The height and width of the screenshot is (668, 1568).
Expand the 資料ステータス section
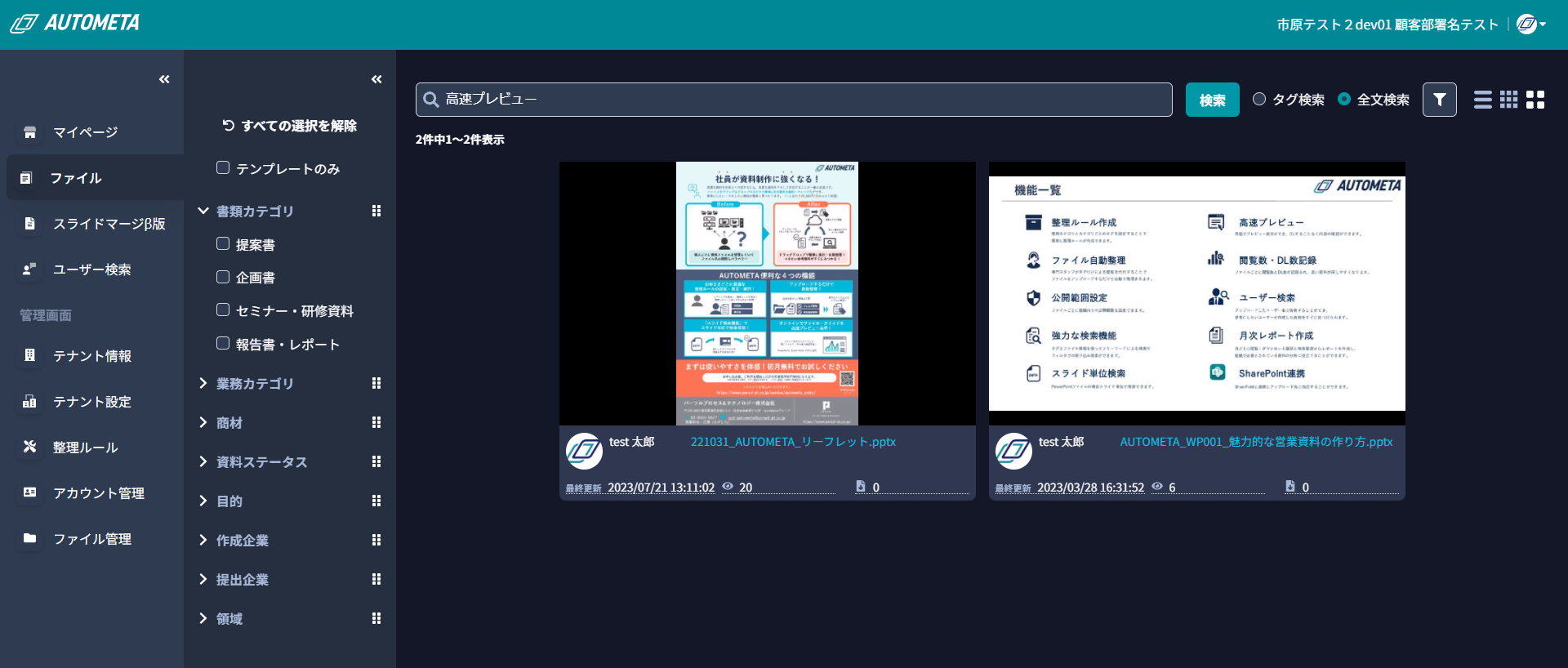(x=203, y=461)
